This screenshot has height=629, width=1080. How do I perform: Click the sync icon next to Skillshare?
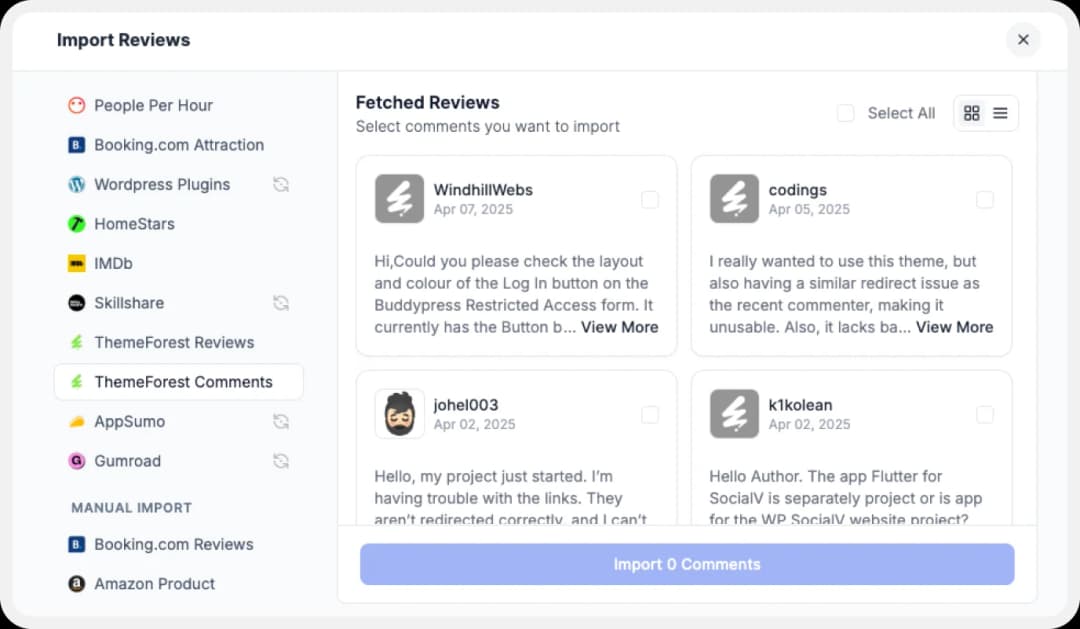280,302
